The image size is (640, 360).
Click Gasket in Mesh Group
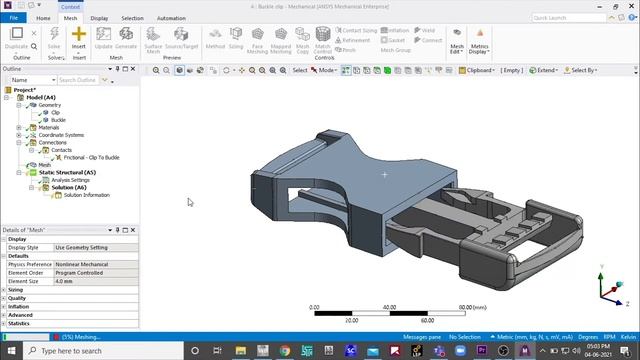393,40
